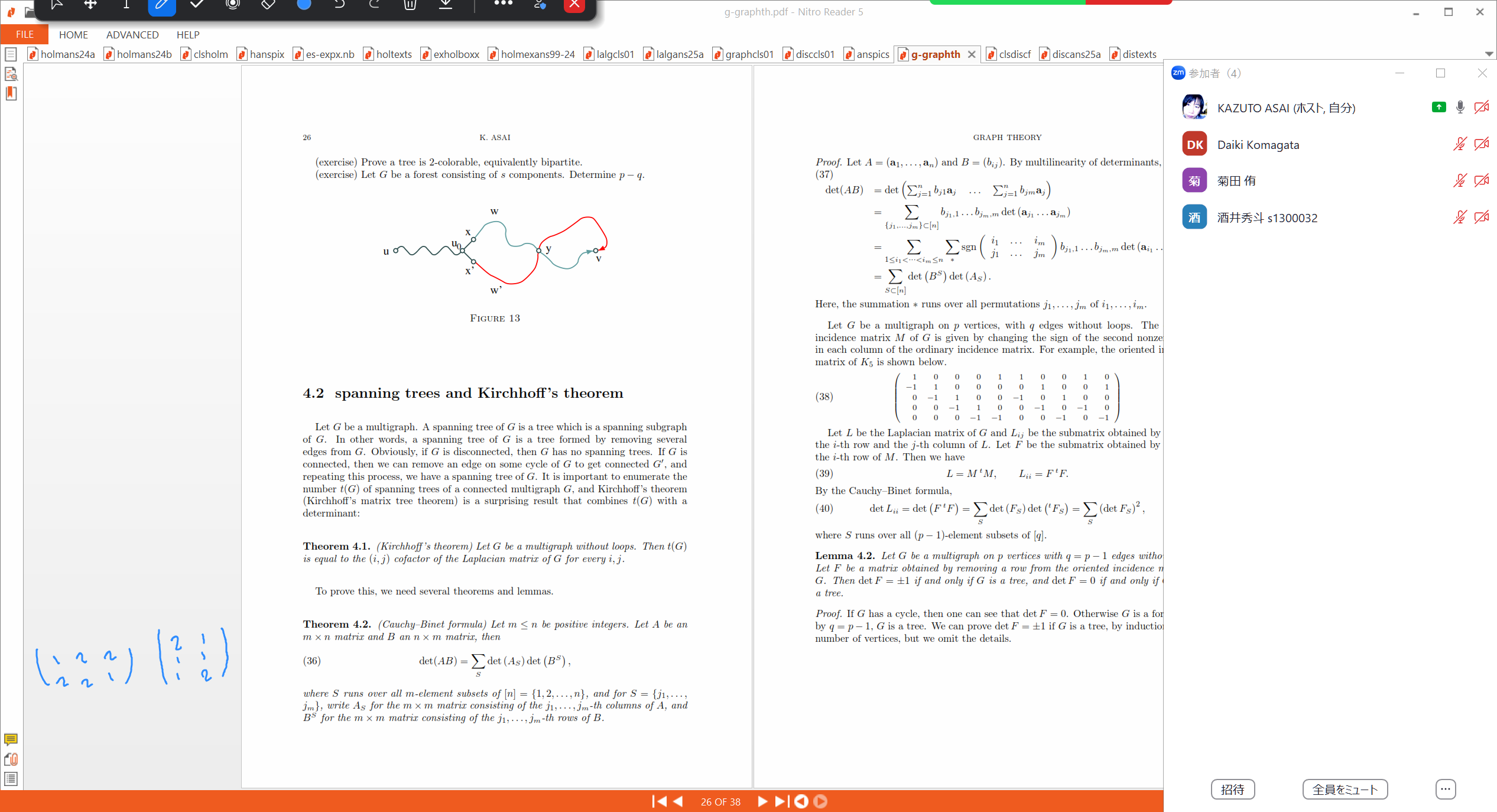The width and height of the screenshot is (1497, 812).
Task: Switch to the graphcls01 document tab
Action: coord(743,54)
